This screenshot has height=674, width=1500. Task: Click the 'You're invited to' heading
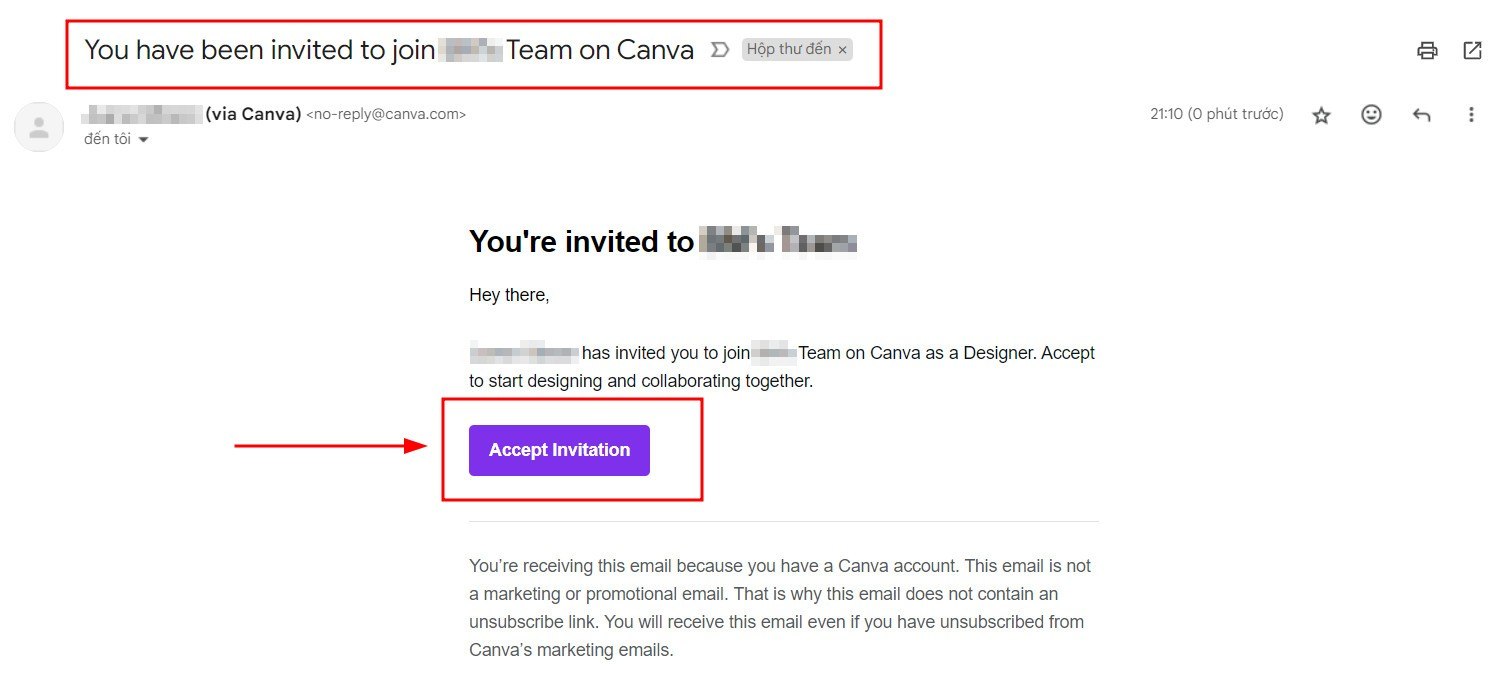(x=581, y=242)
